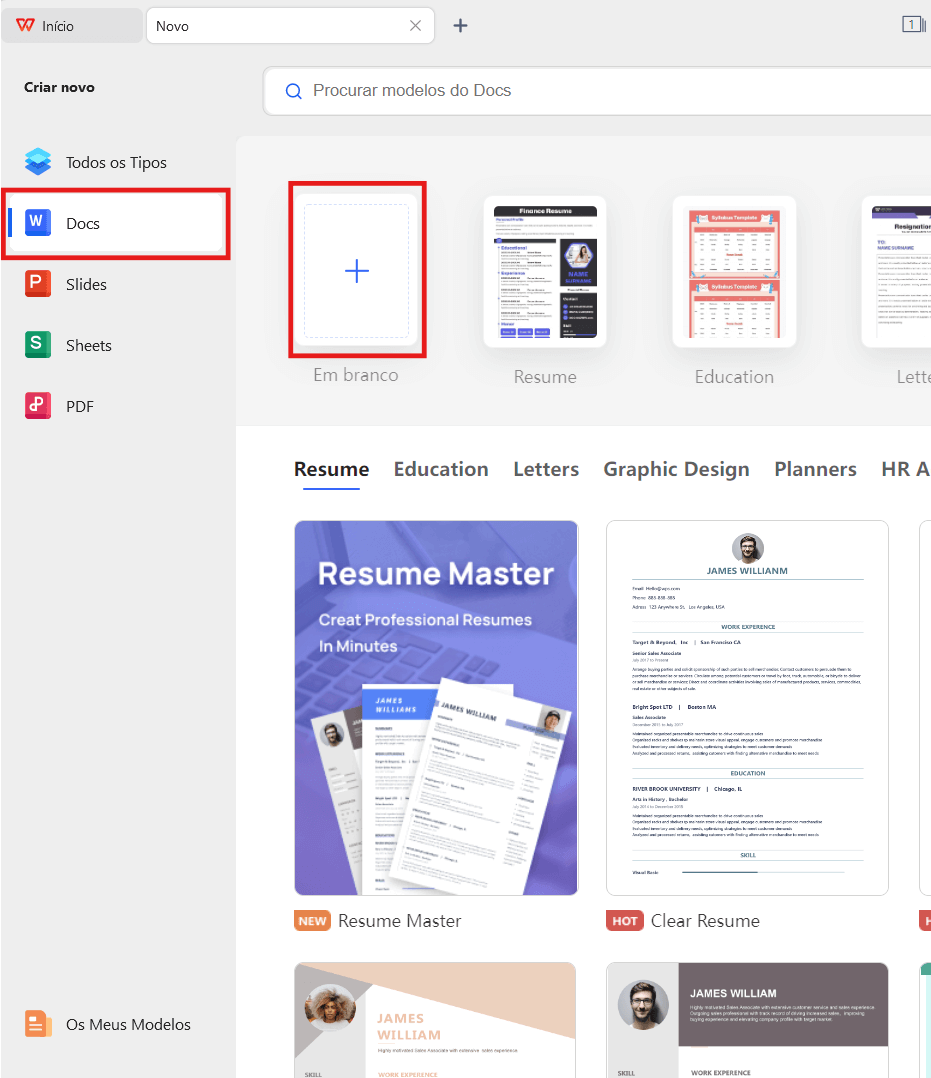Click the green S Sheets icon
This screenshot has height=1078, width=931.
pyautogui.click(x=38, y=344)
